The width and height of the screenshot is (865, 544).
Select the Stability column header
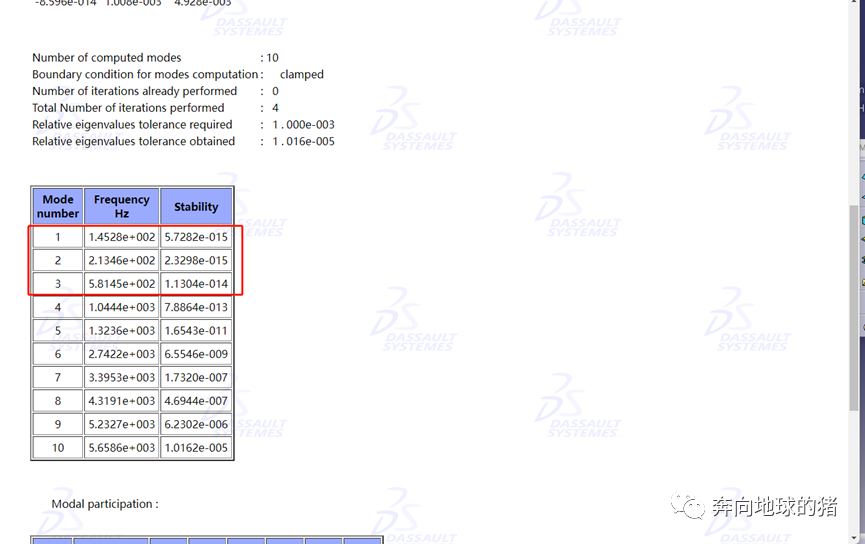click(x=196, y=206)
